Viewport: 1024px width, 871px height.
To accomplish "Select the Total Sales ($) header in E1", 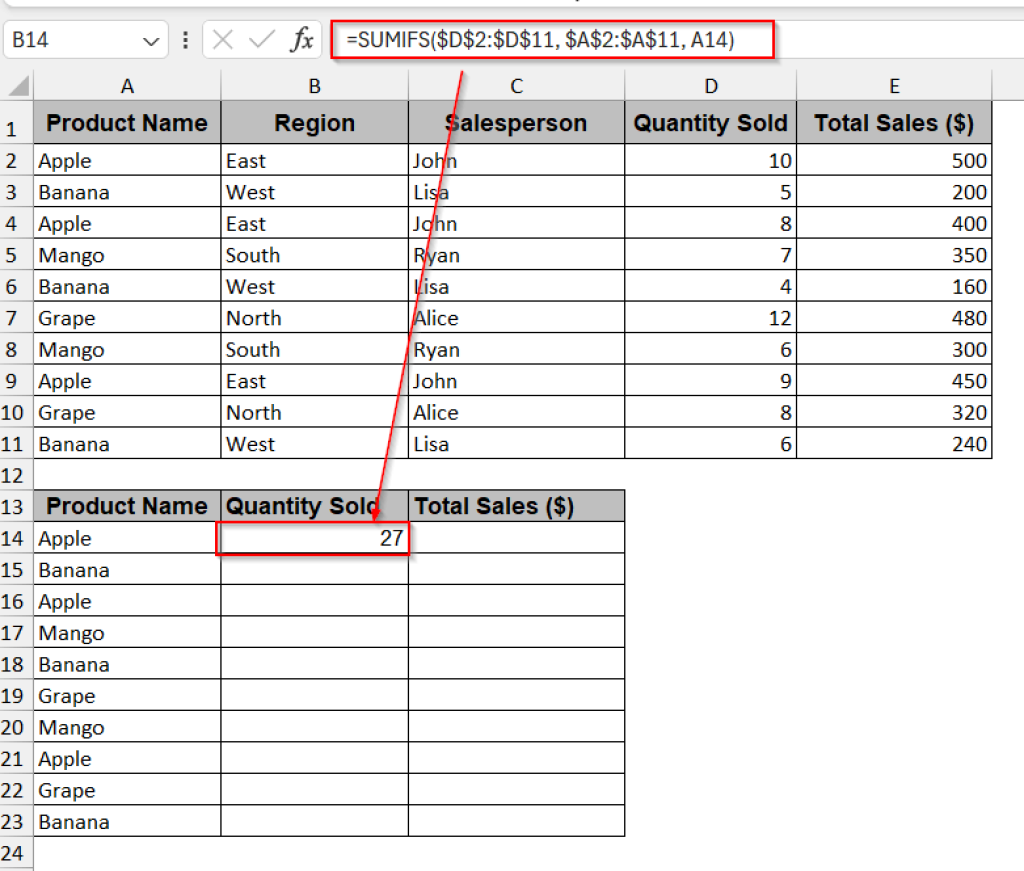I will coord(894,122).
